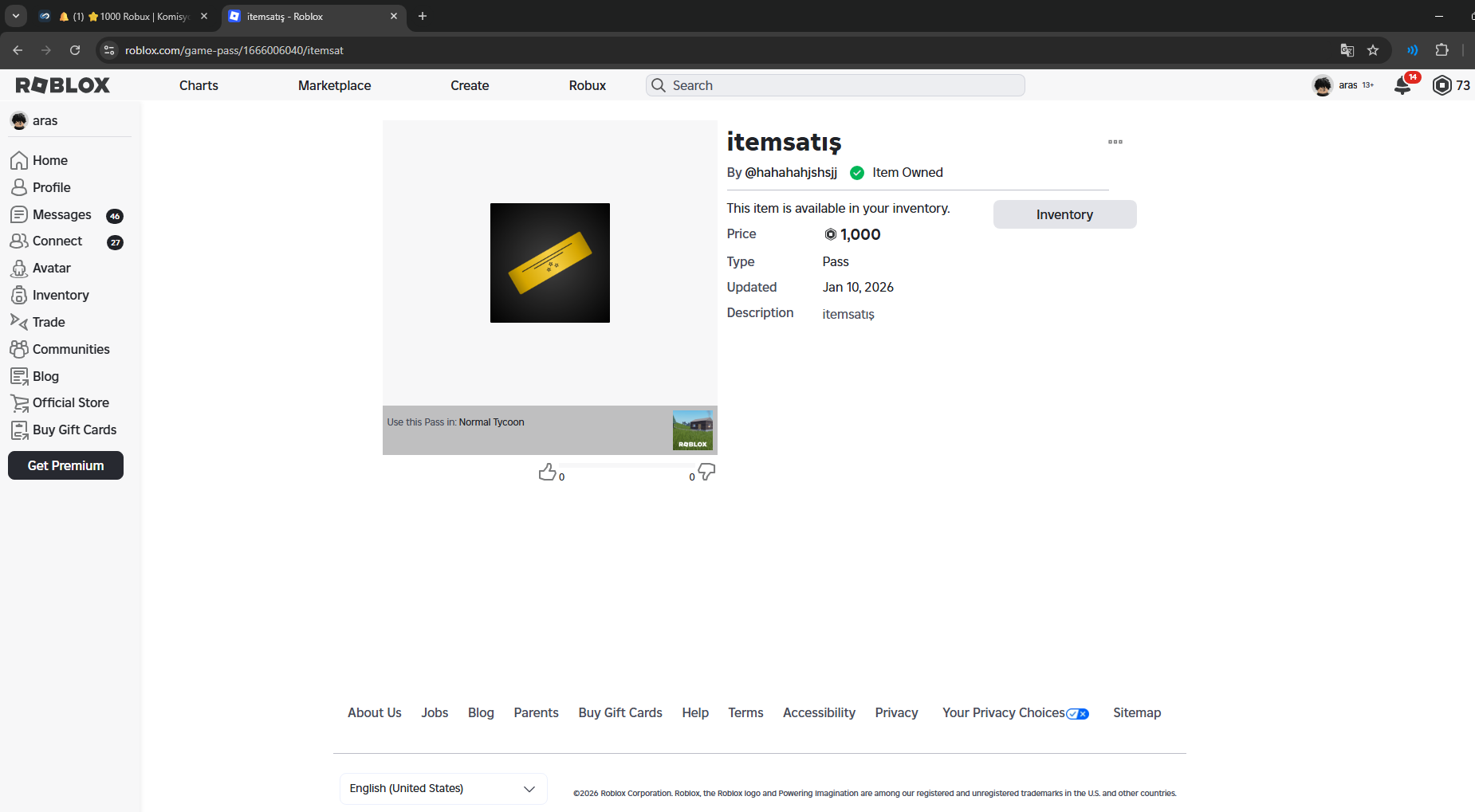Open the English (United States) language dropdown
The image size is (1475, 812).
pyautogui.click(x=443, y=789)
